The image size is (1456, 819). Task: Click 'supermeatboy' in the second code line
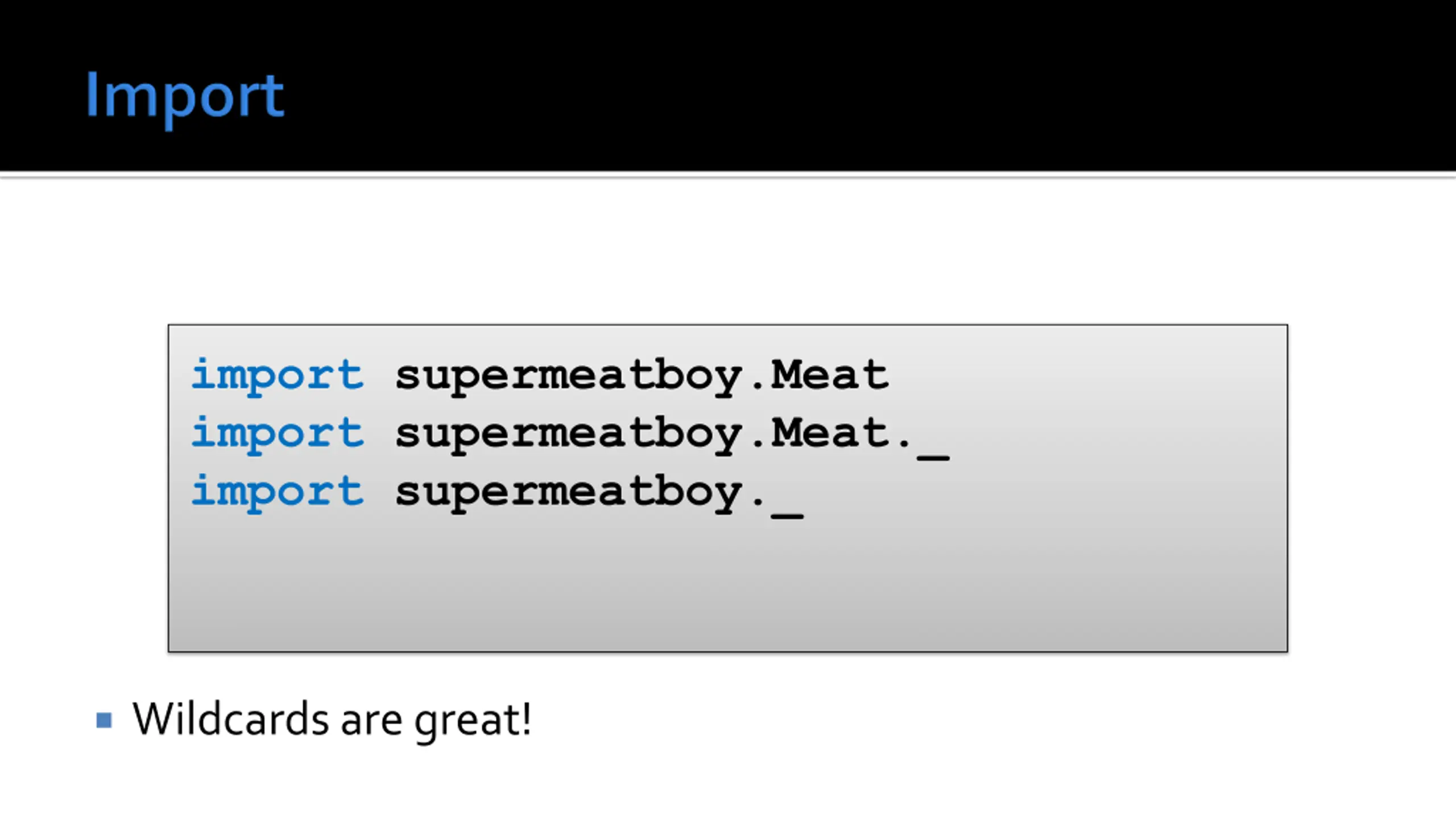tap(569, 435)
